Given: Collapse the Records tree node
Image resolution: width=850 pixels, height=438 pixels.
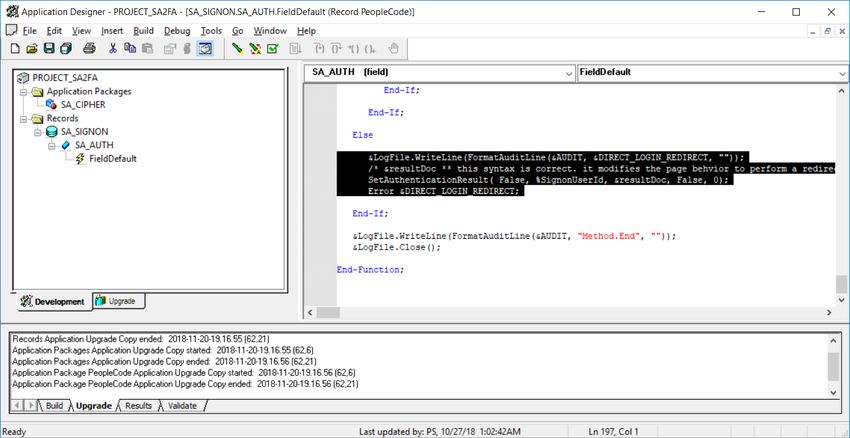Looking at the screenshot, I should (x=23, y=118).
